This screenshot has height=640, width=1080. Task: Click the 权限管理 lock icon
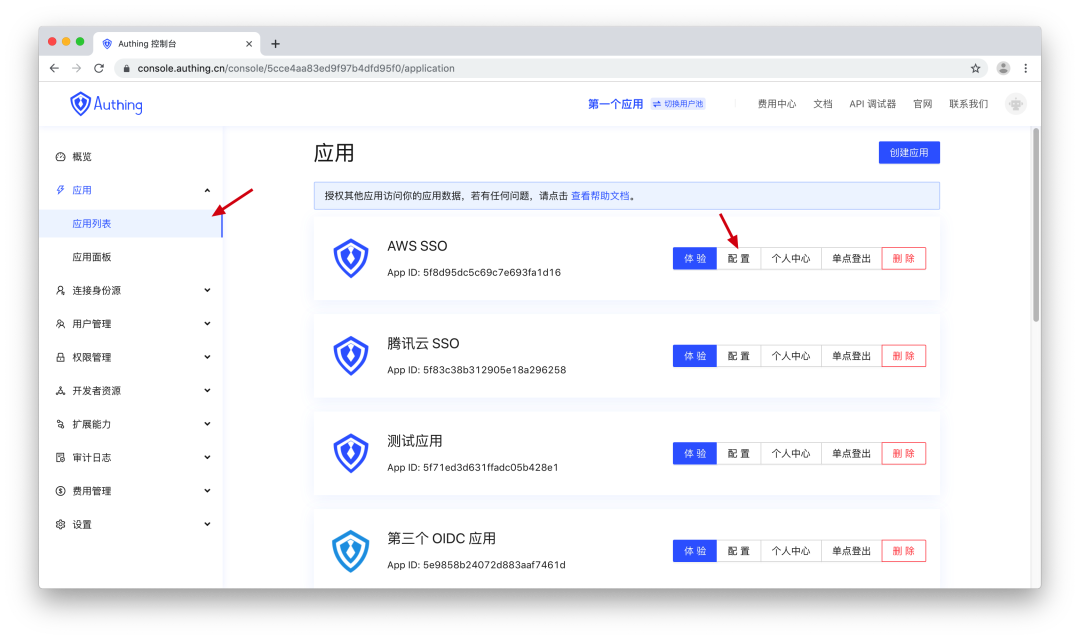(x=61, y=358)
